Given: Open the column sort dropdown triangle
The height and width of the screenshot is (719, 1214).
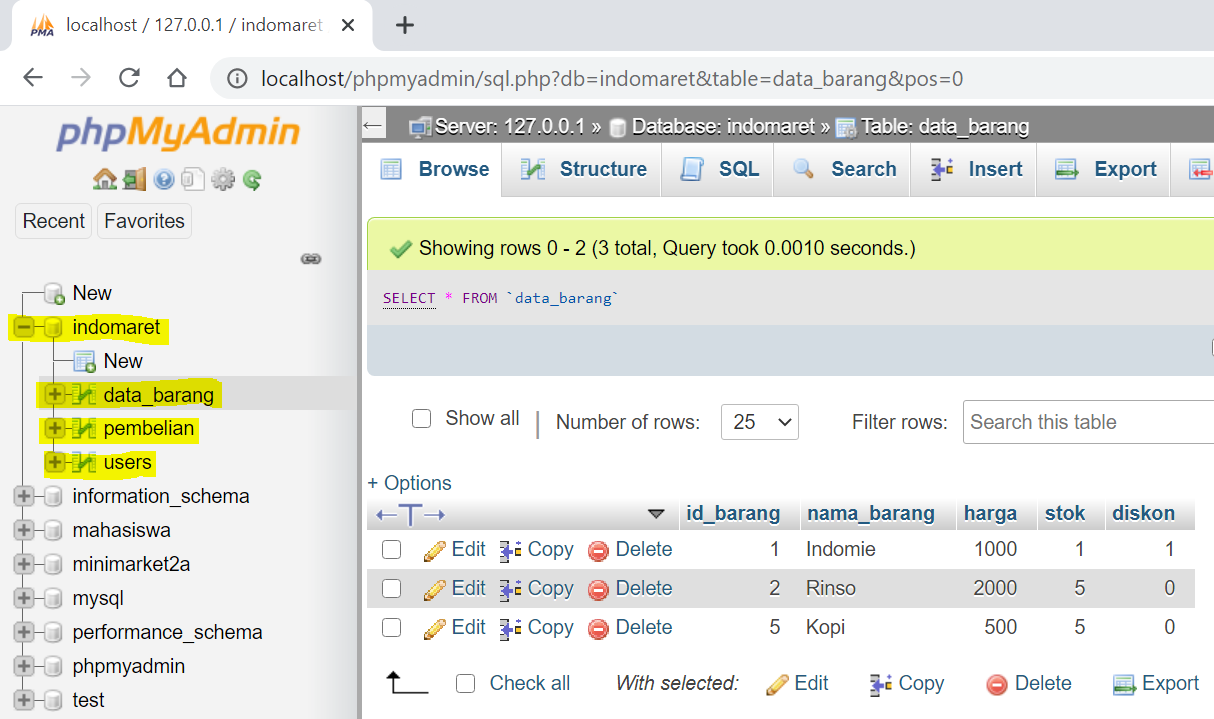Looking at the screenshot, I should pos(657,515).
